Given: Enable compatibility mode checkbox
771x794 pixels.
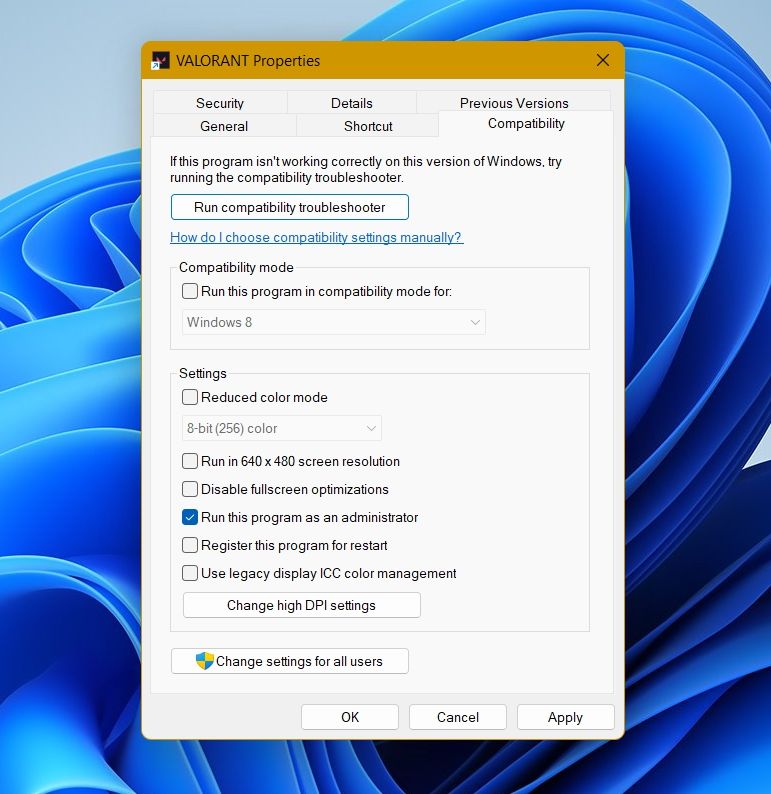Looking at the screenshot, I should (x=190, y=292).
